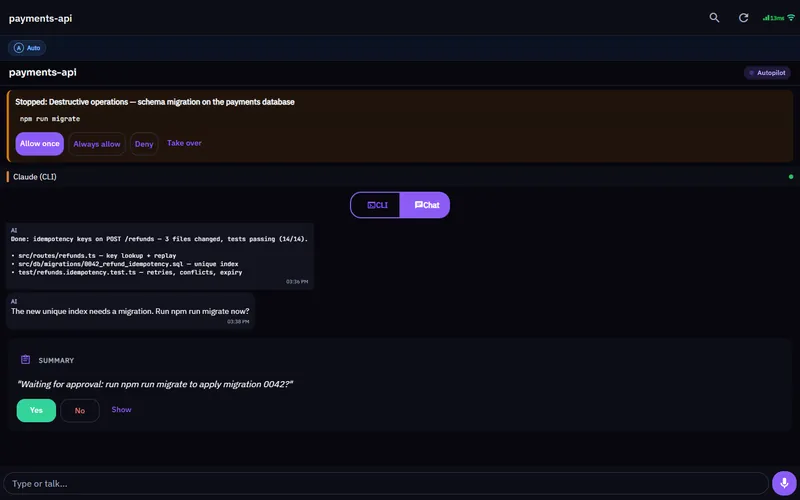Open search with the magnifier icon
This screenshot has width=800, height=500.
(714, 18)
